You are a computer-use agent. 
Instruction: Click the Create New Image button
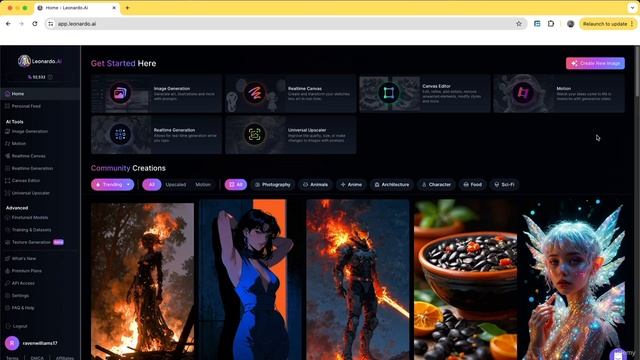click(595, 63)
